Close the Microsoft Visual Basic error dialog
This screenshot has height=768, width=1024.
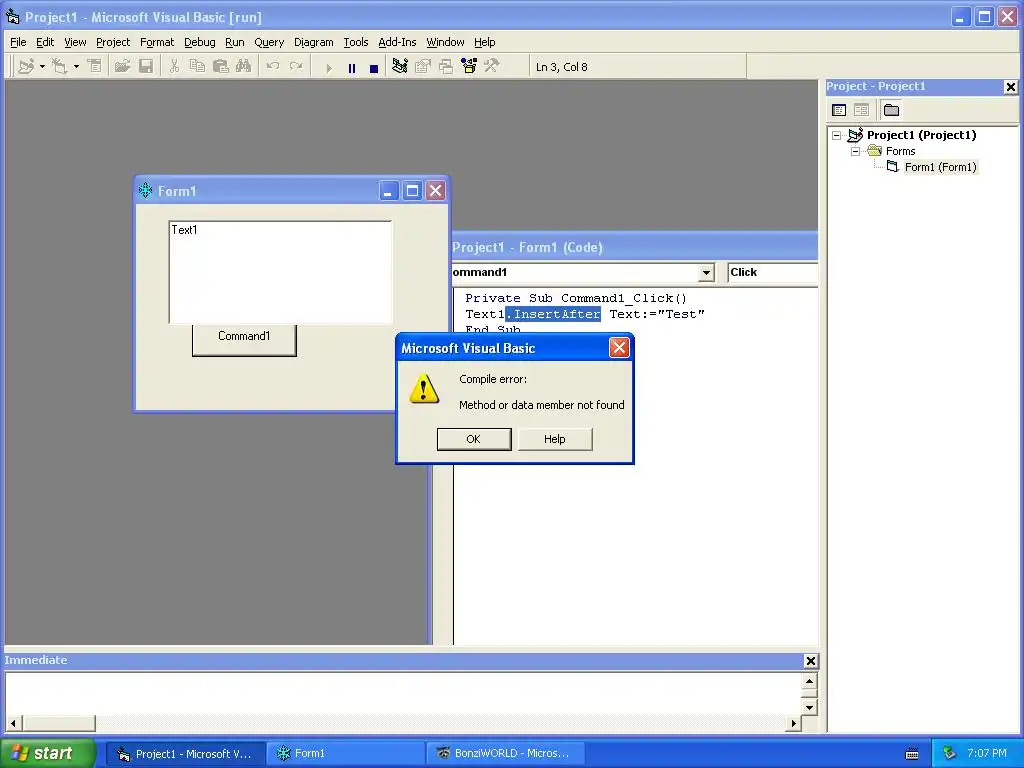(619, 347)
